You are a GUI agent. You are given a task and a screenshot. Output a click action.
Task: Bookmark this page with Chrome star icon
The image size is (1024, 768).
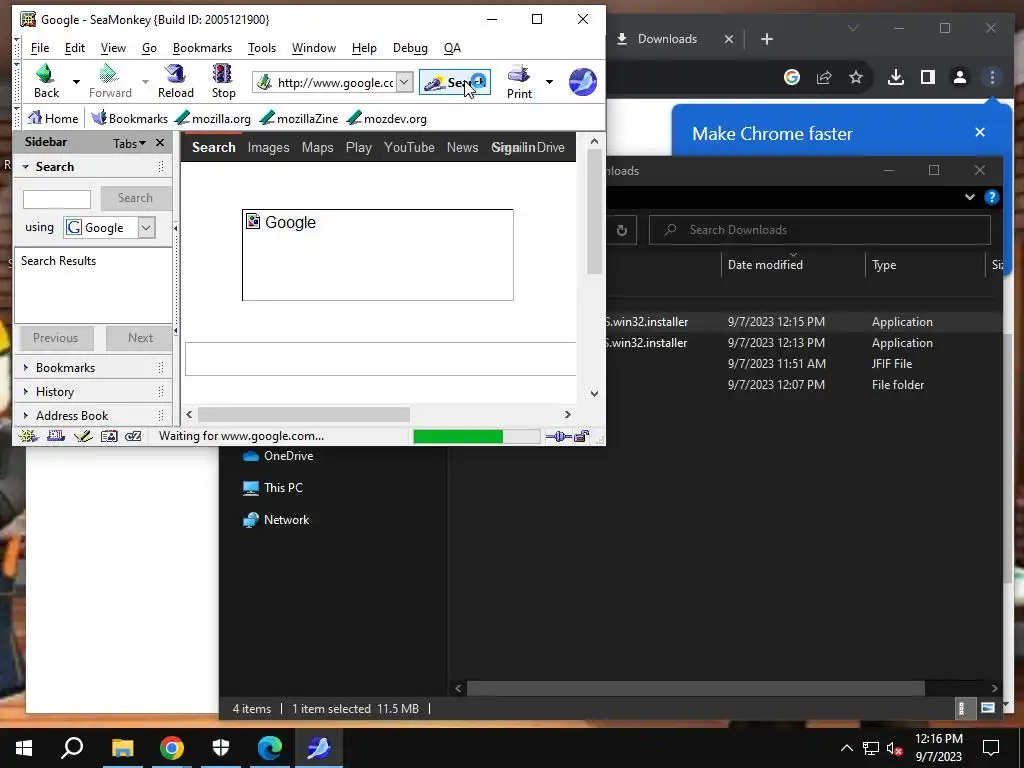click(856, 77)
